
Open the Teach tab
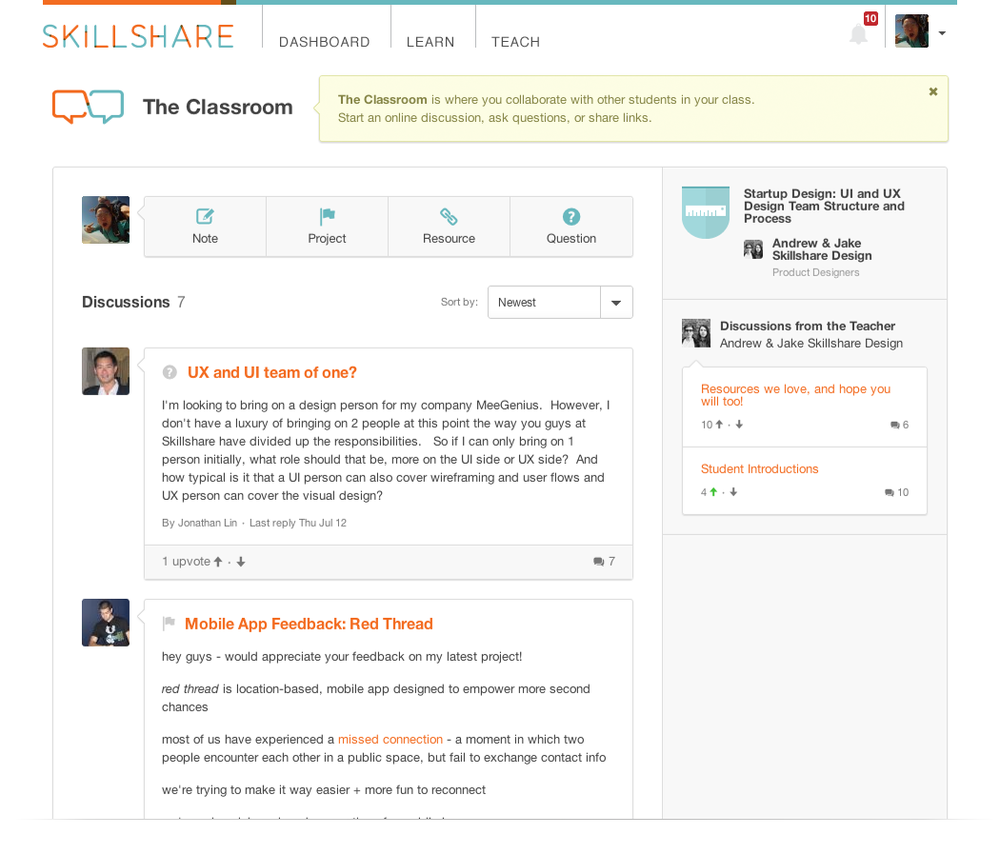pos(515,42)
